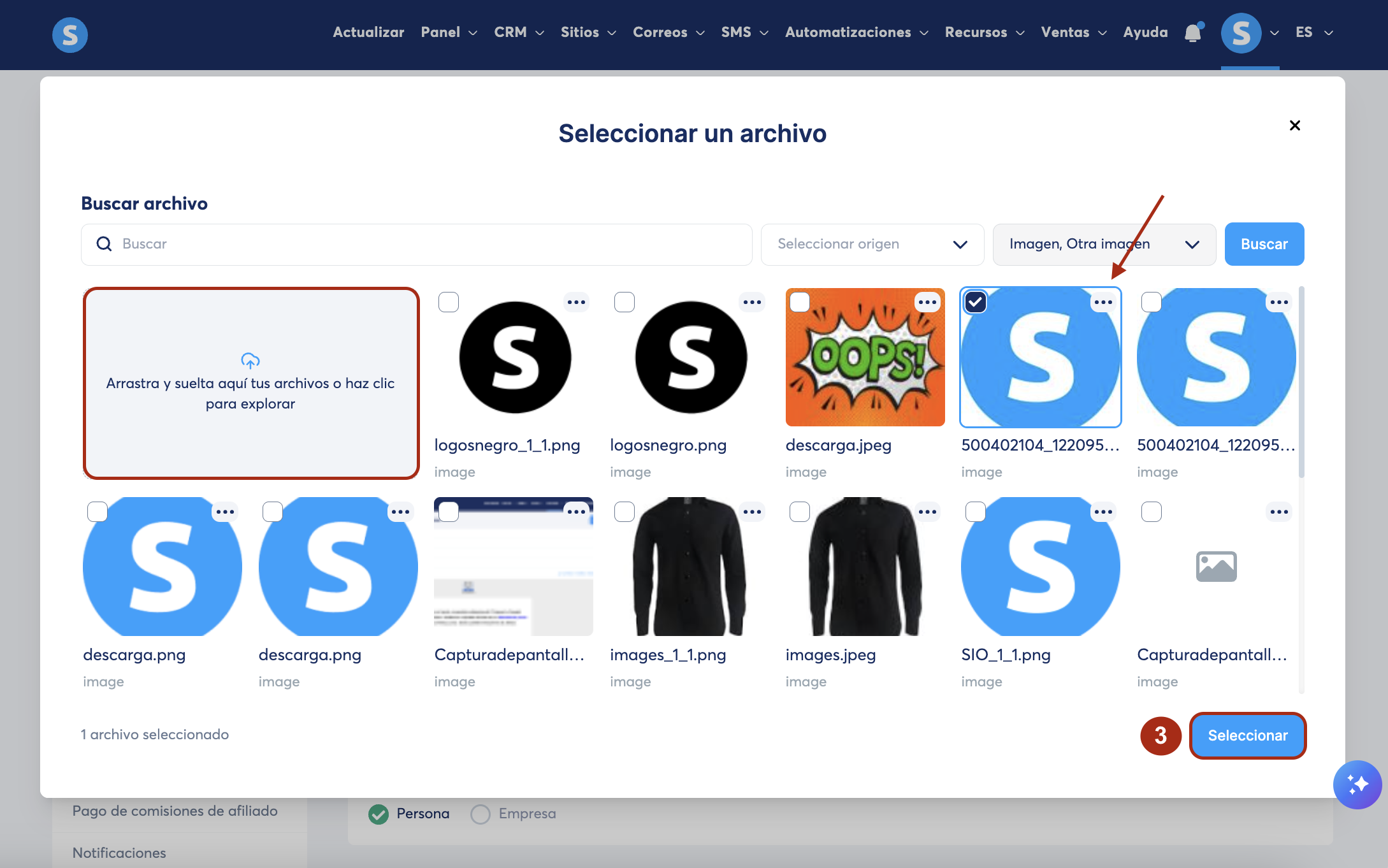Viewport: 1388px width, 868px height.
Task: Check the SIO_1_1.png checkbox
Action: point(976,512)
